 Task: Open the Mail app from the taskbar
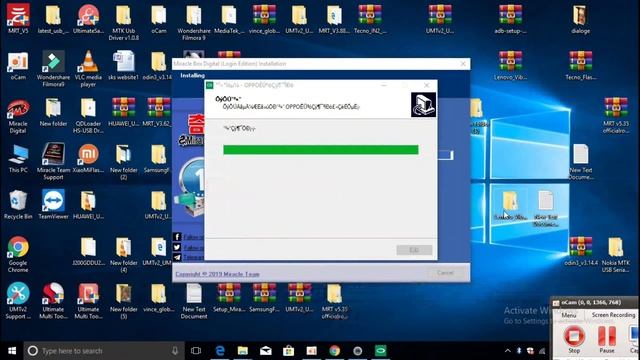(x=266, y=351)
